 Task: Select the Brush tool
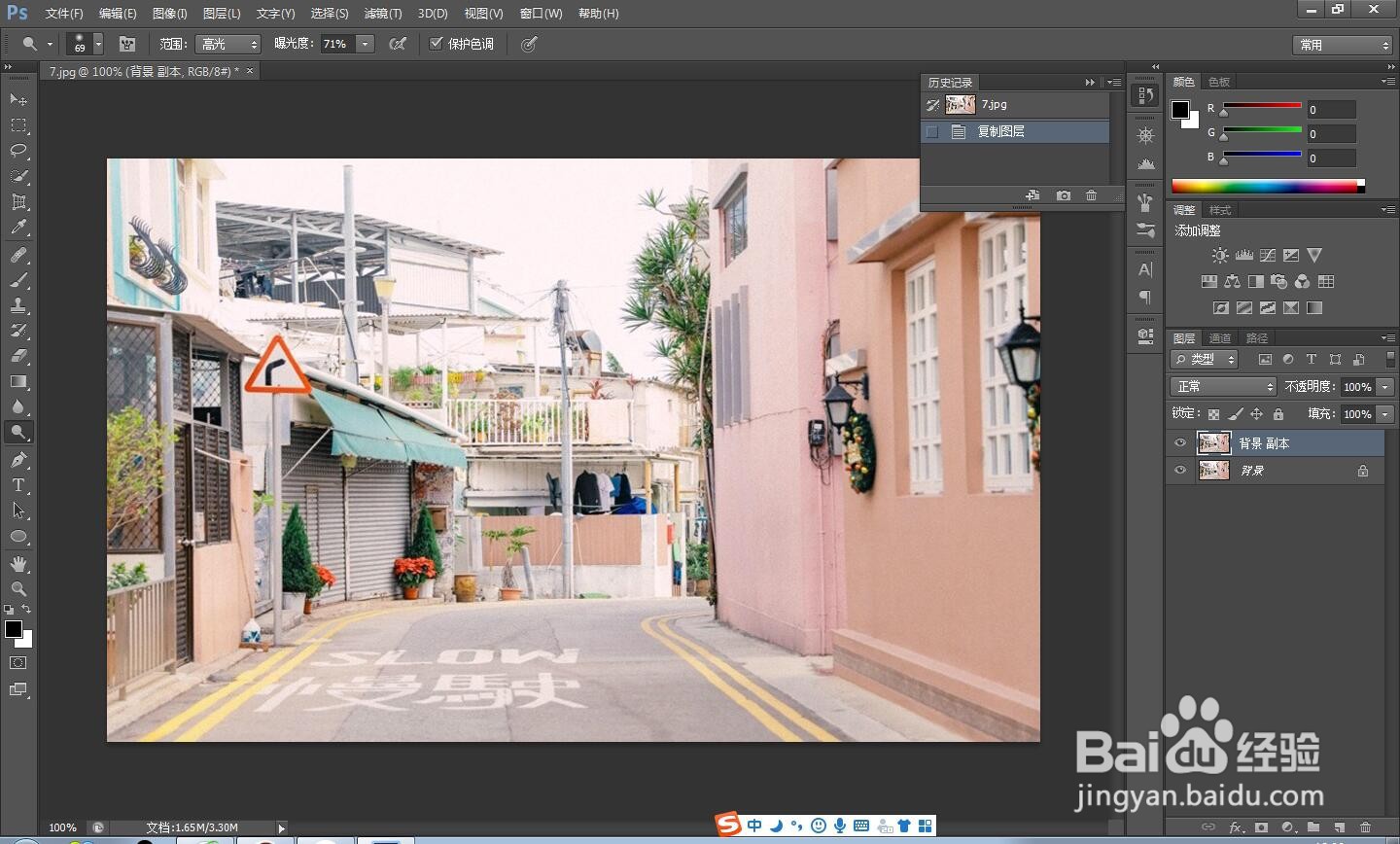[17, 280]
